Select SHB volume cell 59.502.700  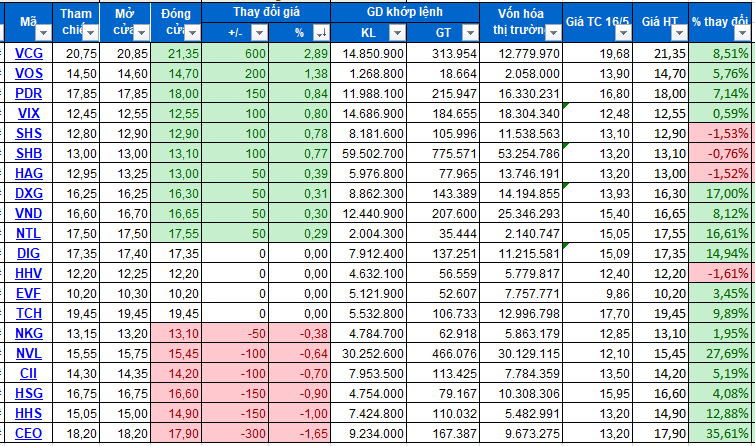[368, 154]
